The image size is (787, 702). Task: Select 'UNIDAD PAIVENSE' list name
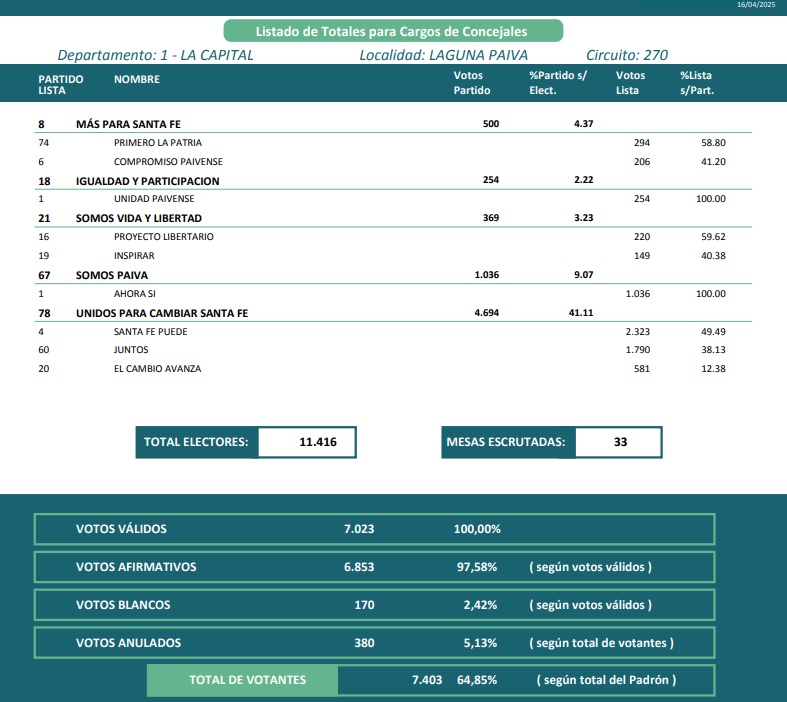154,199
